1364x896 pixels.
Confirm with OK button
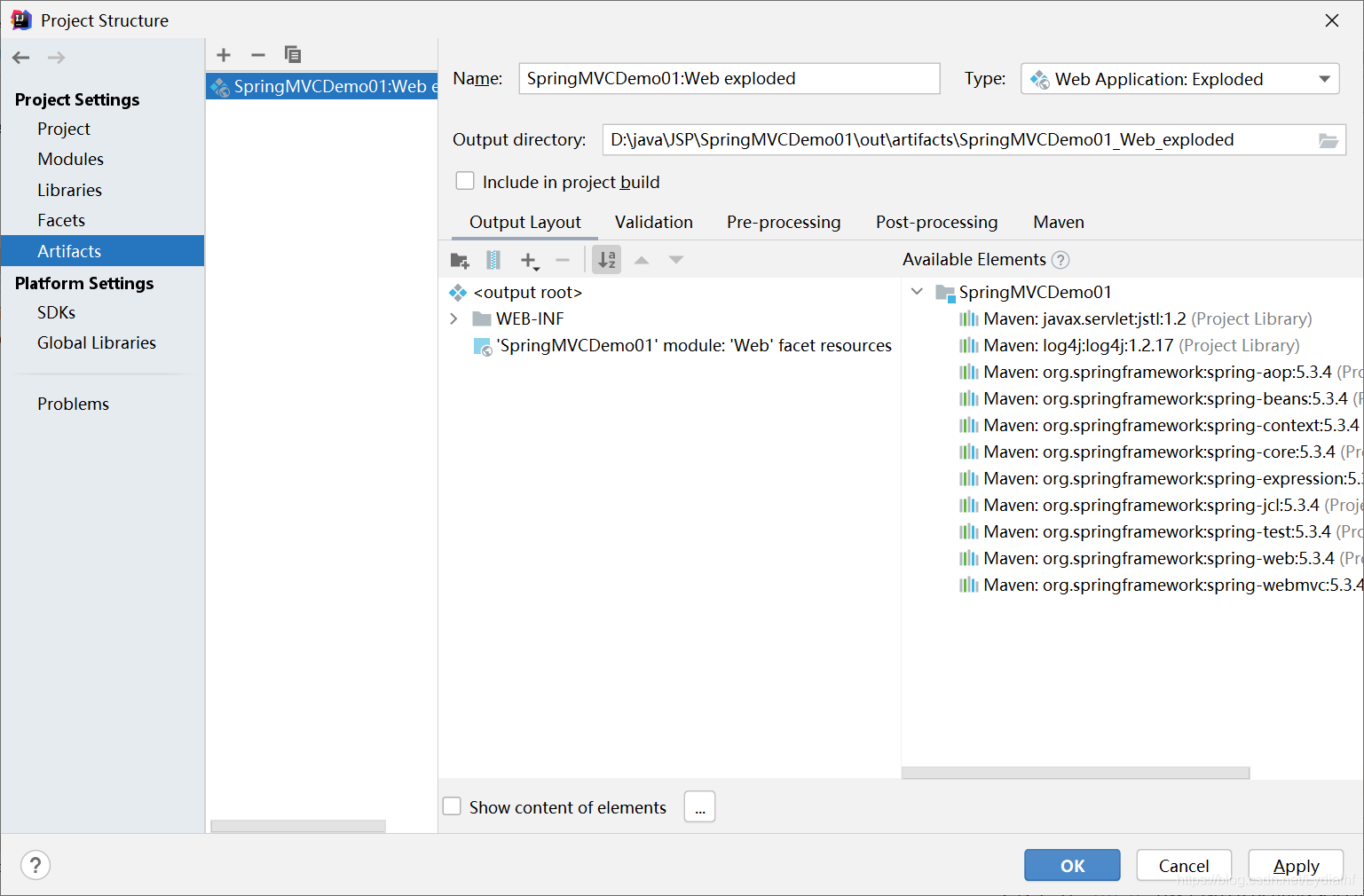point(1072,865)
